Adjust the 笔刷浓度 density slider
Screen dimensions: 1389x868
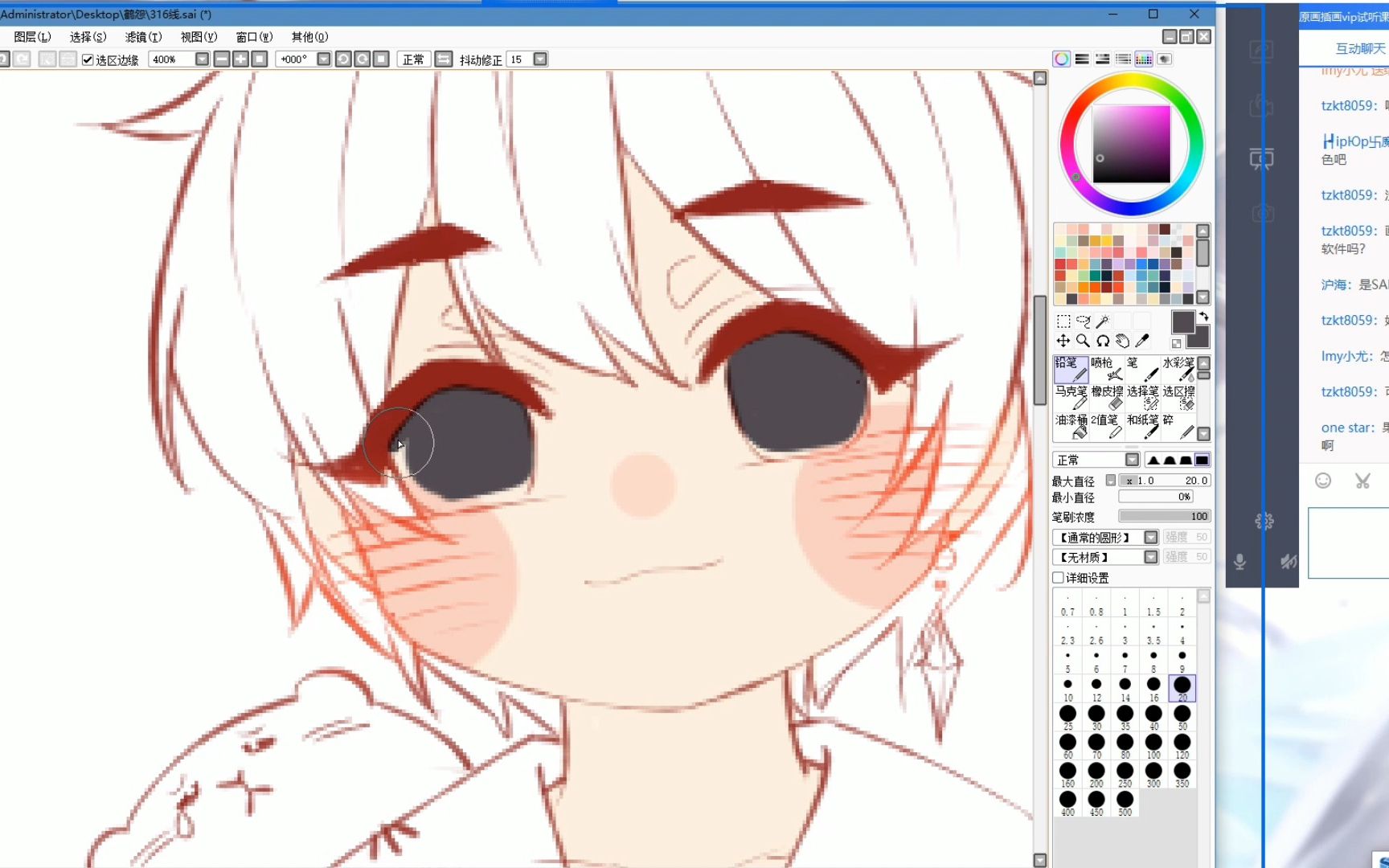pos(1165,516)
